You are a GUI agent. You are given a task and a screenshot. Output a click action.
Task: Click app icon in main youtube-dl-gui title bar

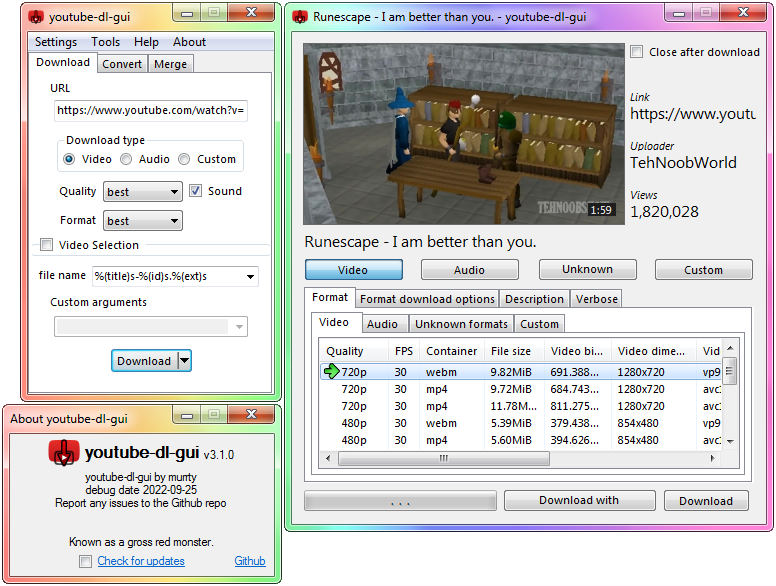click(x=36, y=17)
